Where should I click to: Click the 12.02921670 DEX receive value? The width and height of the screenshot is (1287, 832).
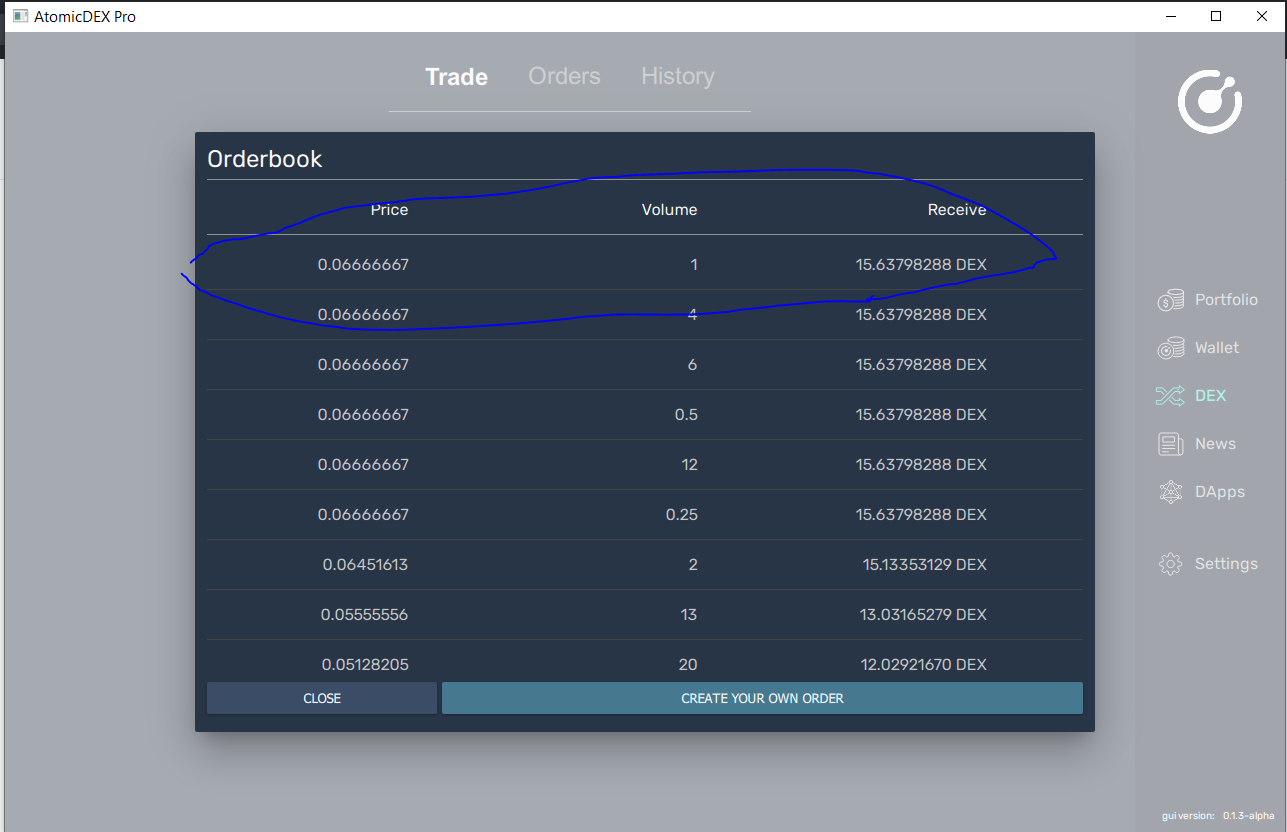pyautogui.click(x=923, y=665)
